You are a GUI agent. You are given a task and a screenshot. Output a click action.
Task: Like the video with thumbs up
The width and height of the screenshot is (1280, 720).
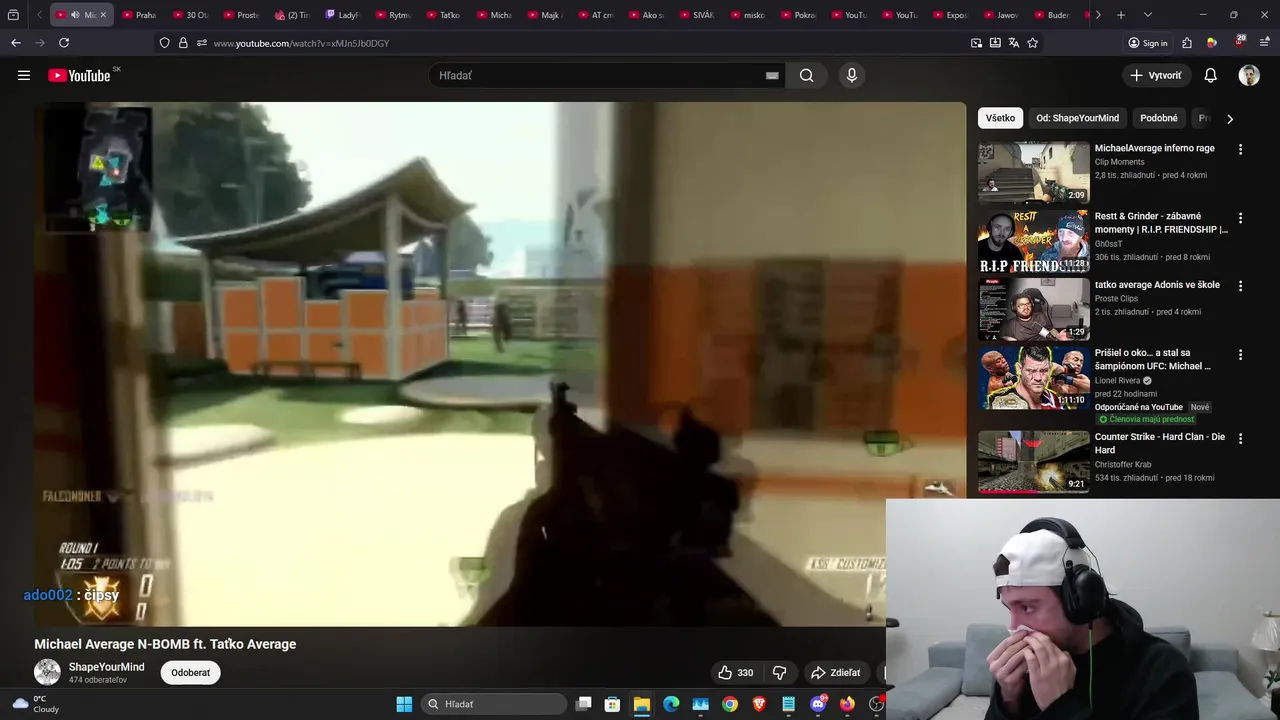tap(736, 673)
